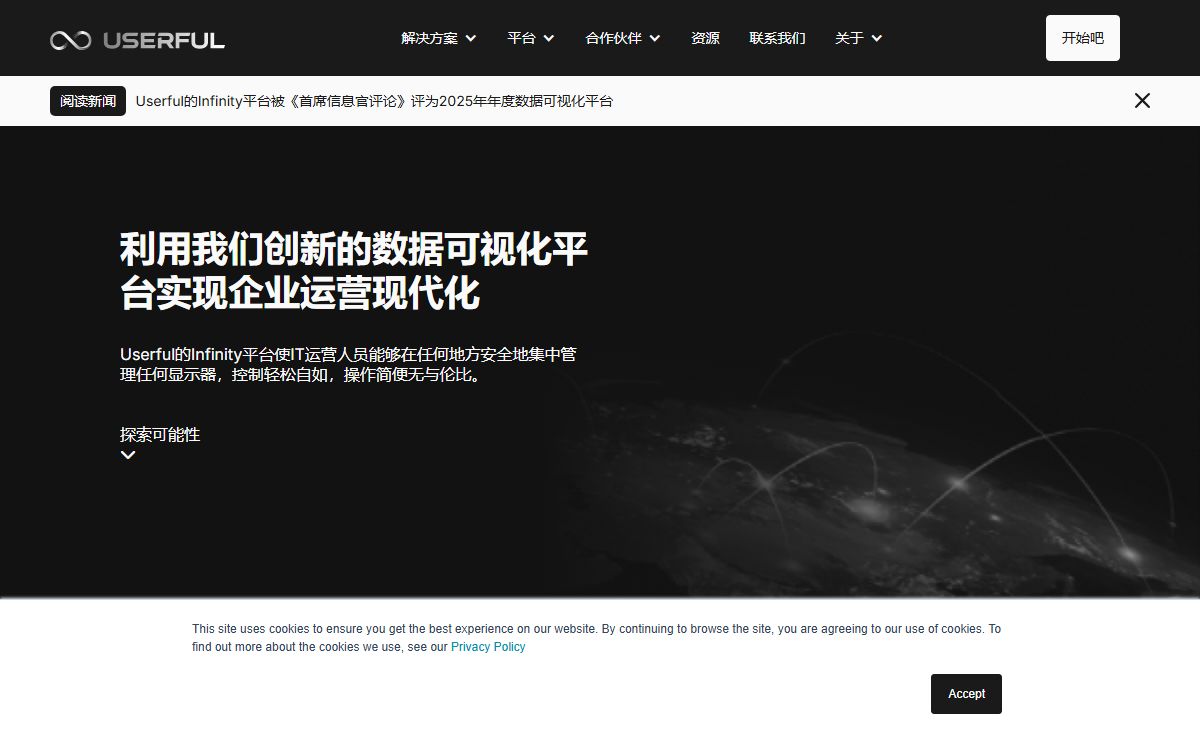
Task: Click the cookie notice text
Action: pyautogui.click(x=596, y=638)
